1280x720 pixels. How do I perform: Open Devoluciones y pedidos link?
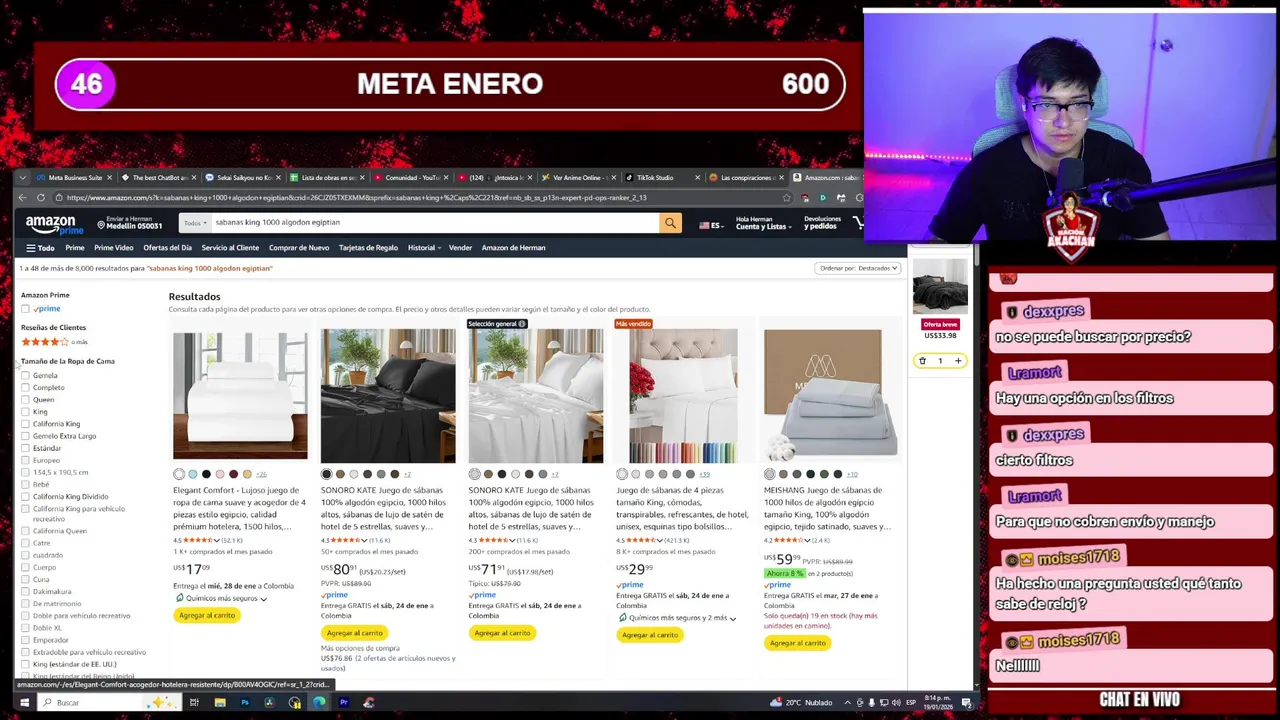822,223
